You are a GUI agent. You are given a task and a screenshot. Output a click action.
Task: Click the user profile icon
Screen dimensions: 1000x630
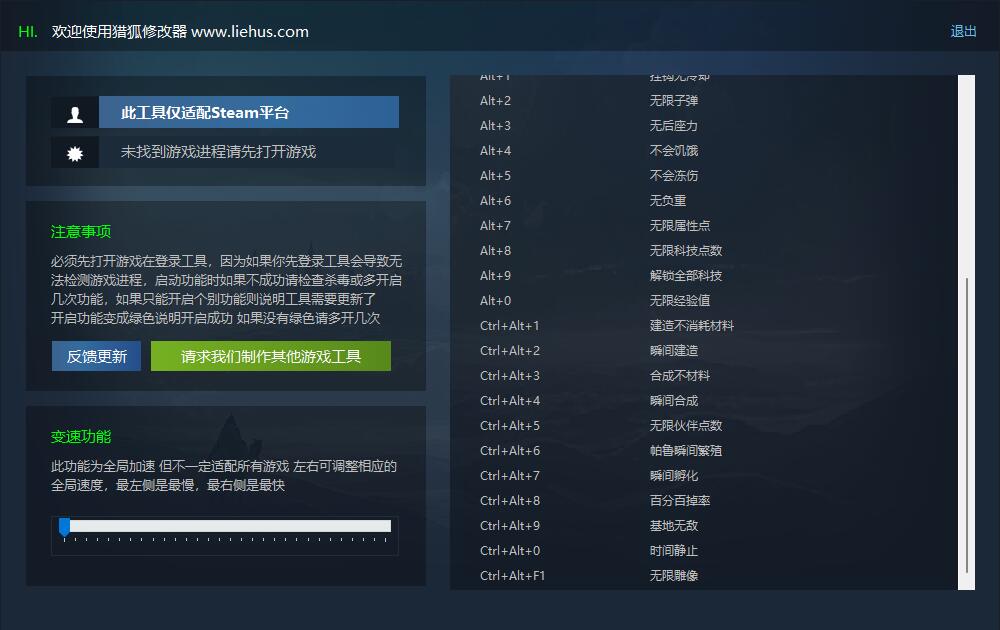point(75,114)
